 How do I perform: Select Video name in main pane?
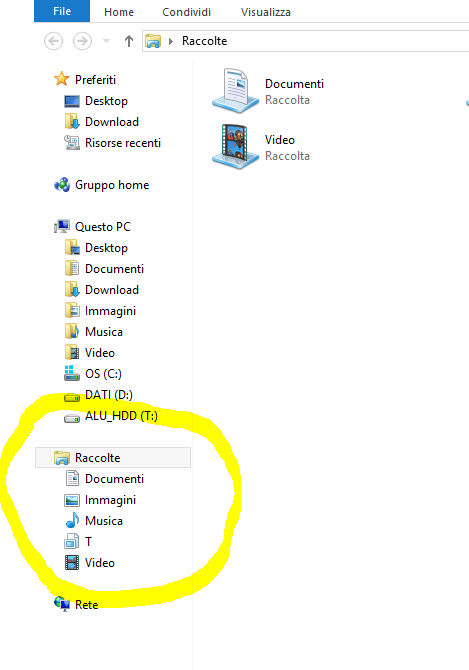(x=280, y=140)
